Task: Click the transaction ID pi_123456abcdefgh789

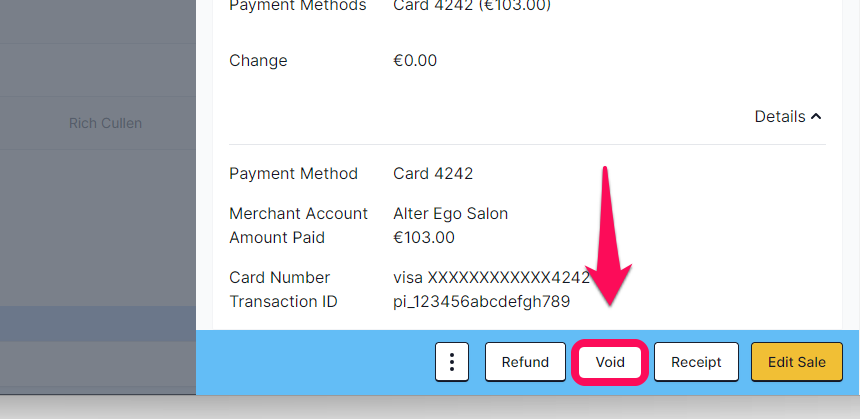Action: coord(482,302)
